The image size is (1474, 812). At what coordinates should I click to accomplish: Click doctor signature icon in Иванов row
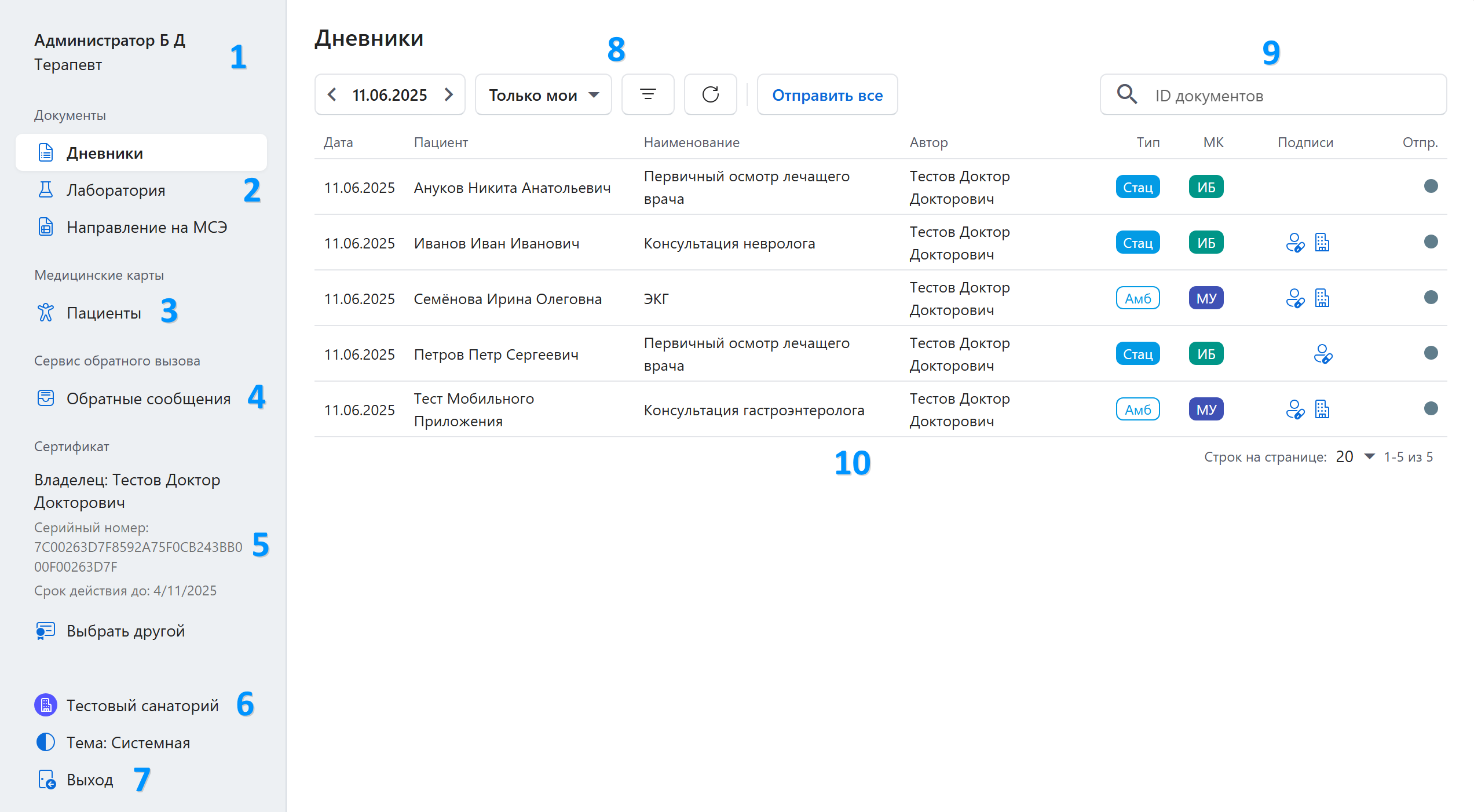pyautogui.click(x=1294, y=243)
